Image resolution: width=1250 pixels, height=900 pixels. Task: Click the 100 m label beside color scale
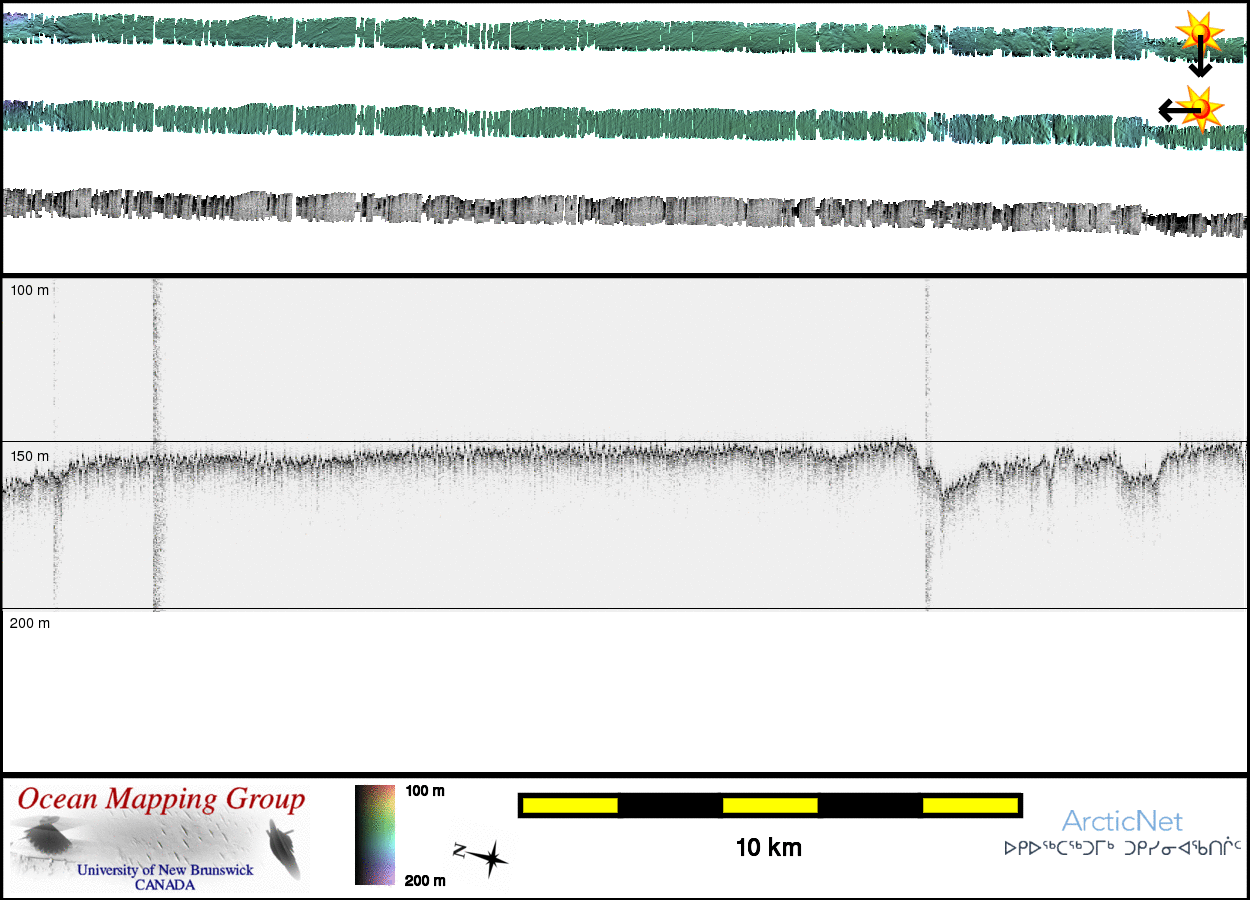coord(425,791)
